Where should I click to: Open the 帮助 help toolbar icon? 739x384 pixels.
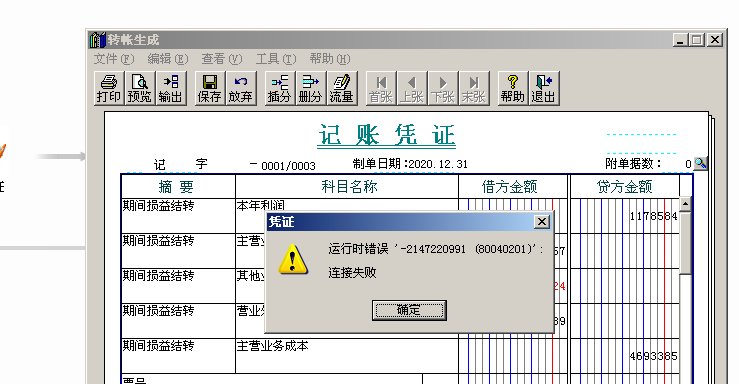pos(513,88)
